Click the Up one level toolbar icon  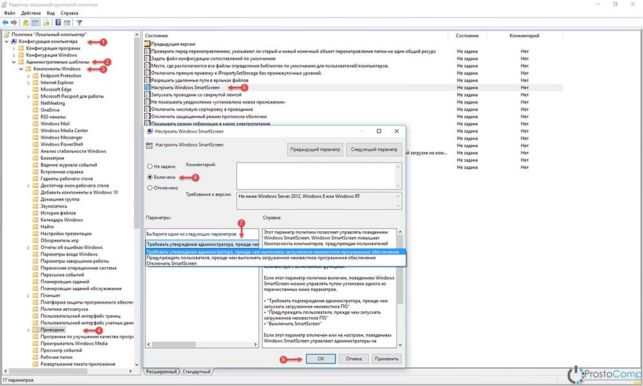pos(26,23)
